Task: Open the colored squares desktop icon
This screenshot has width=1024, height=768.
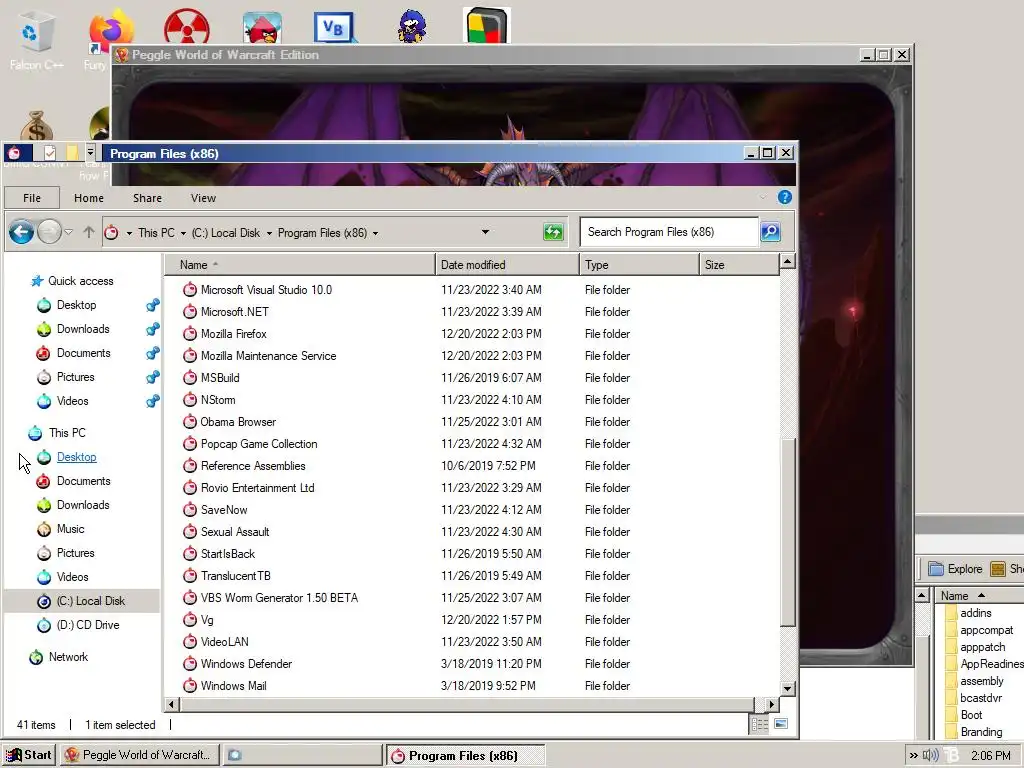Action: (487, 26)
